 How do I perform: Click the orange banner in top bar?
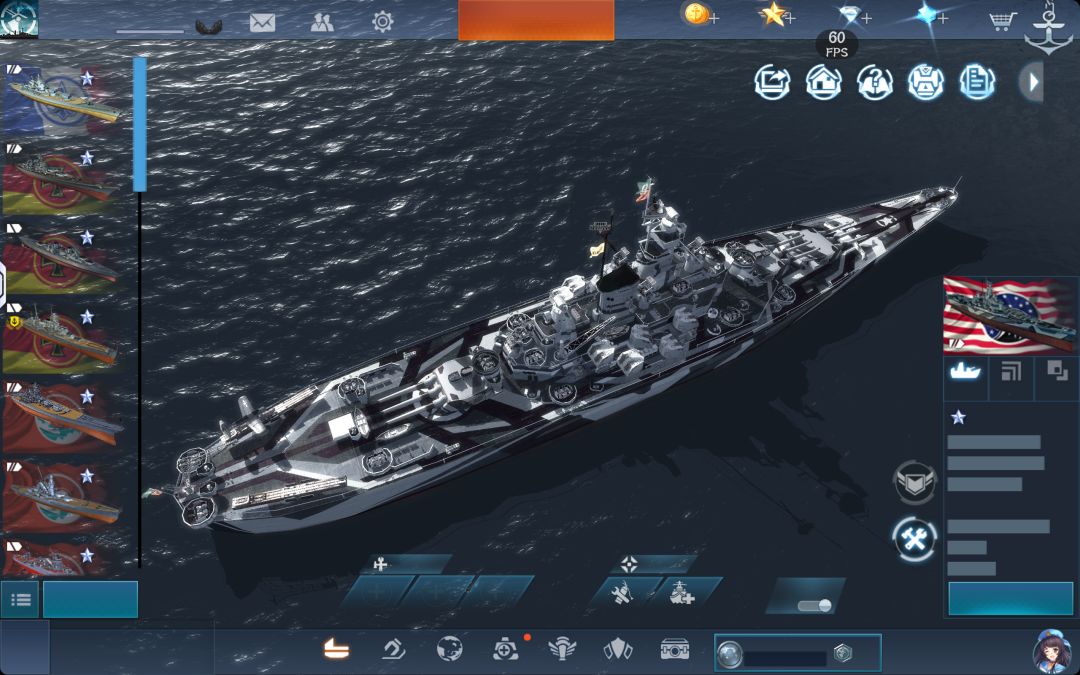pyautogui.click(x=536, y=20)
